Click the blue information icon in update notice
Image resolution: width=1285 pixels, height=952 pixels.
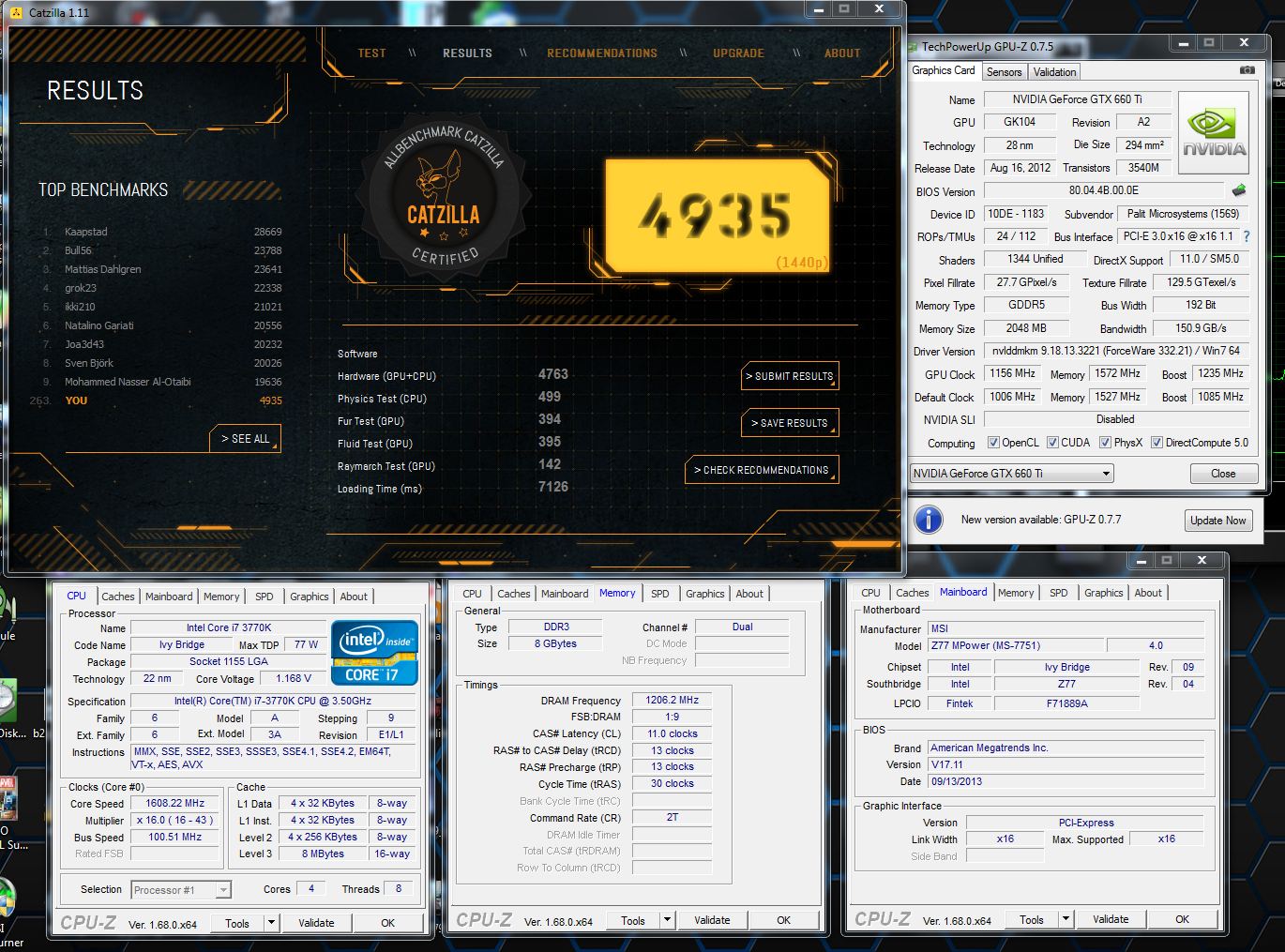pyautogui.click(x=928, y=520)
